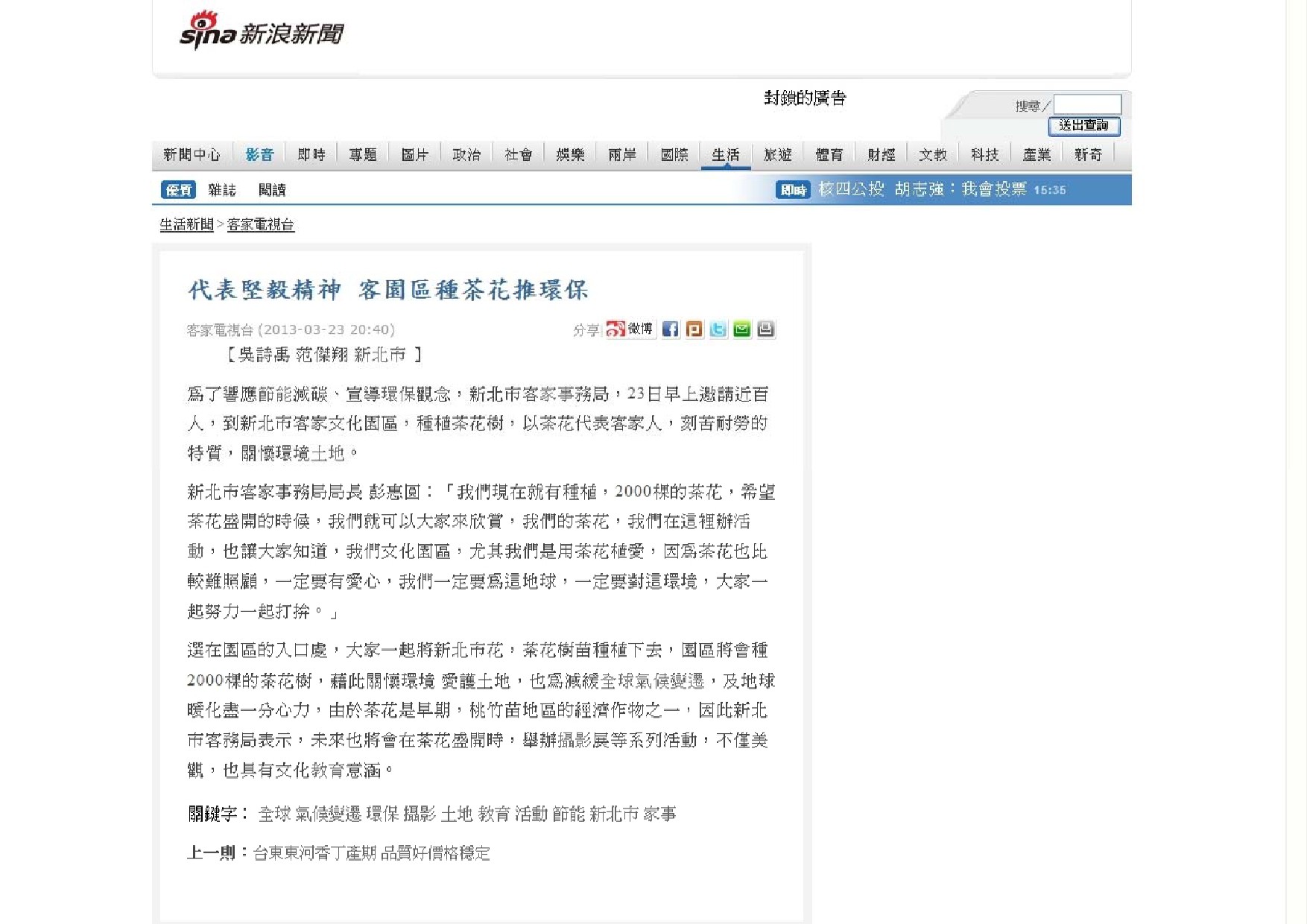Open 體育 nav item
Viewport: 1307px width, 924px height.
829,154
